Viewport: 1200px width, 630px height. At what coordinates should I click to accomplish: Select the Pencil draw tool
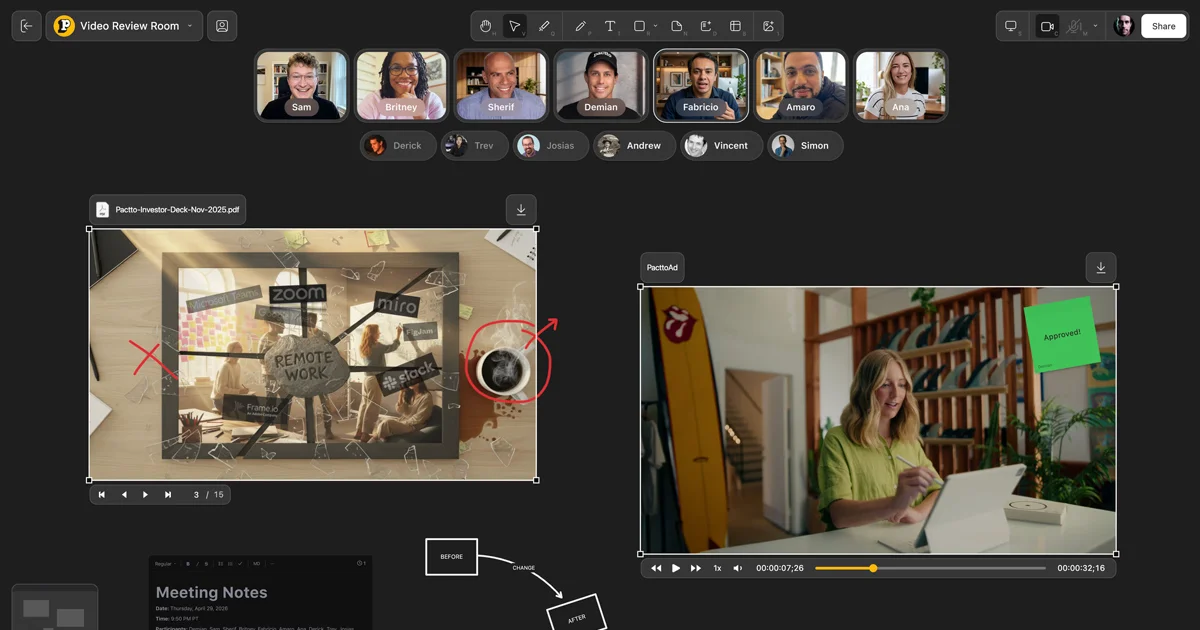581,26
